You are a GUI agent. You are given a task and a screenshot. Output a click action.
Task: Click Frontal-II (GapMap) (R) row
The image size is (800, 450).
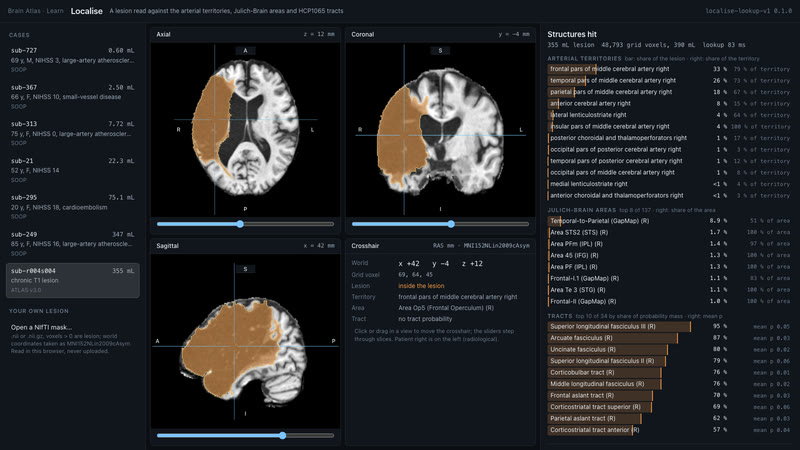tap(669, 301)
